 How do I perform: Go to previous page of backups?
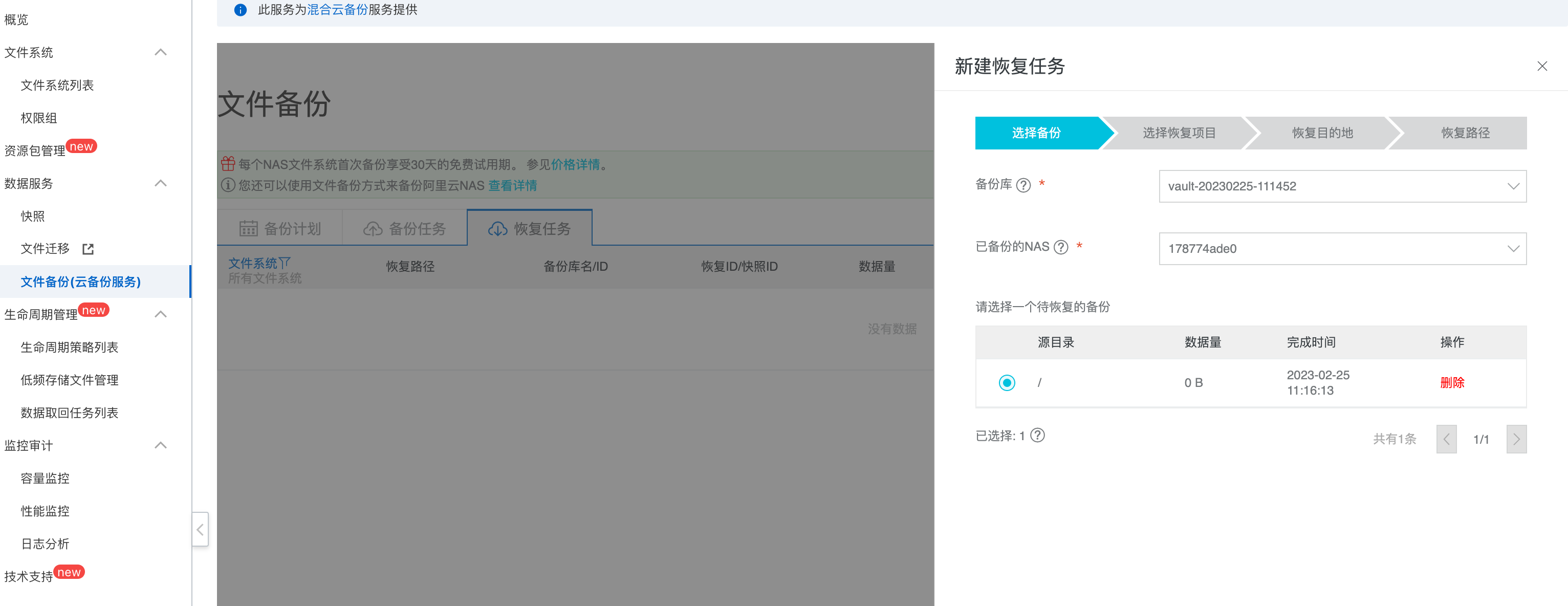click(1446, 439)
